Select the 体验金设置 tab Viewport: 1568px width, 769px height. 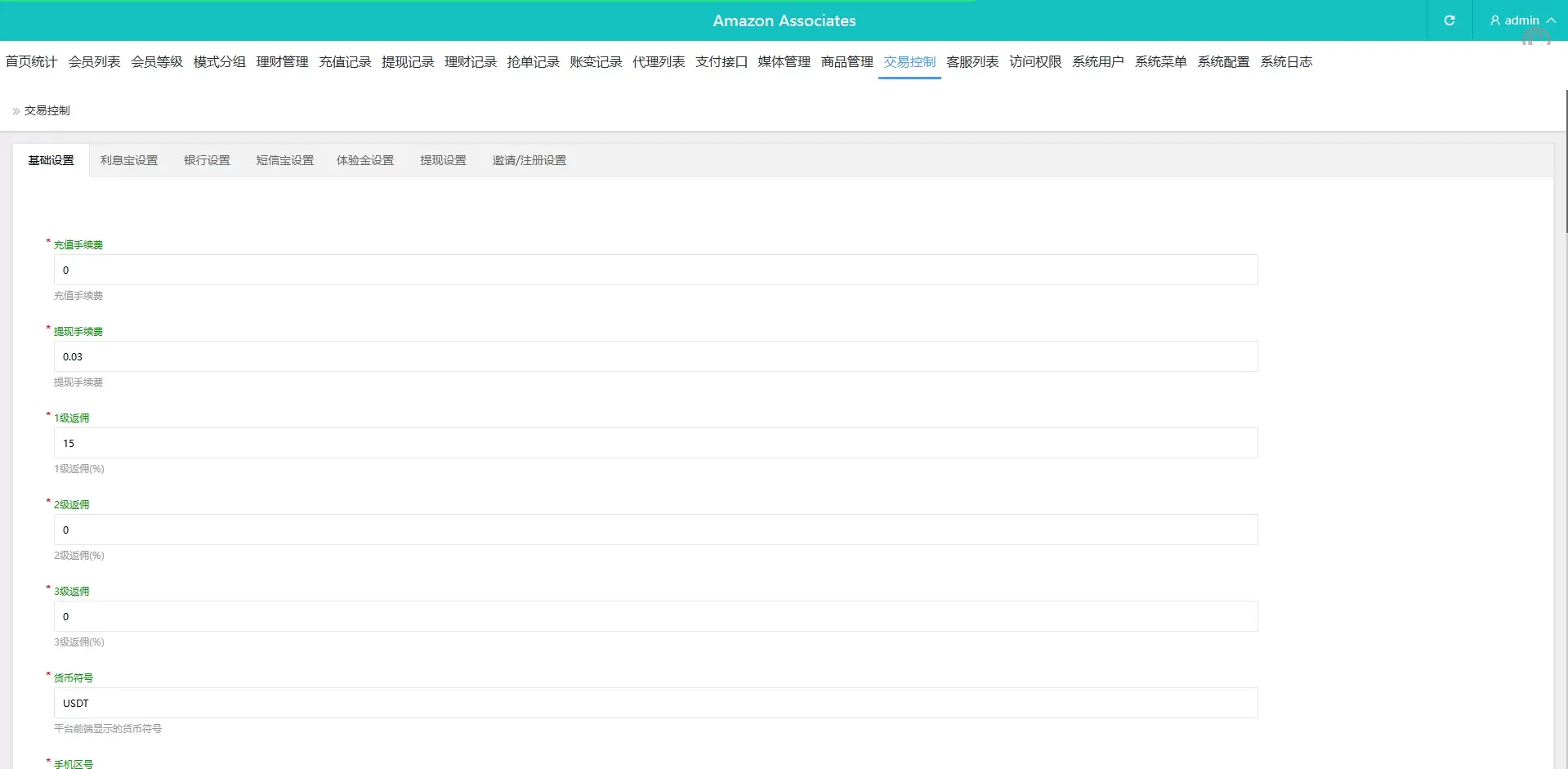(365, 161)
